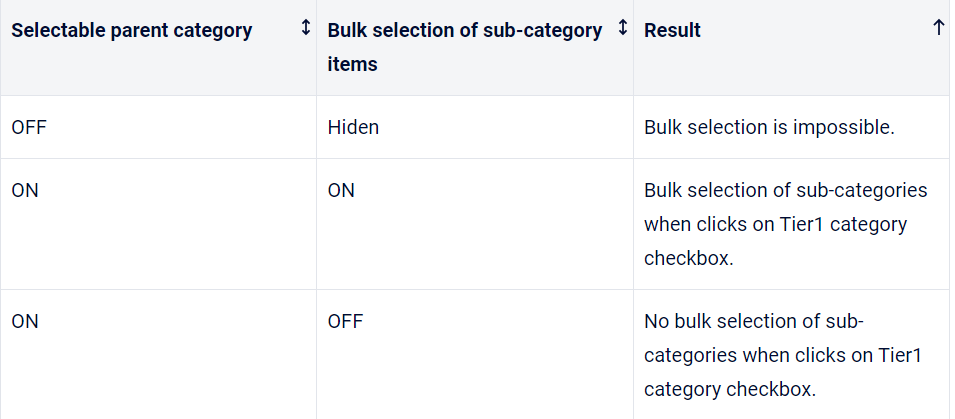This screenshot has width=955, height=419.
Task: Click sort arrows for Bulk selection column
Action: point(622,29)
